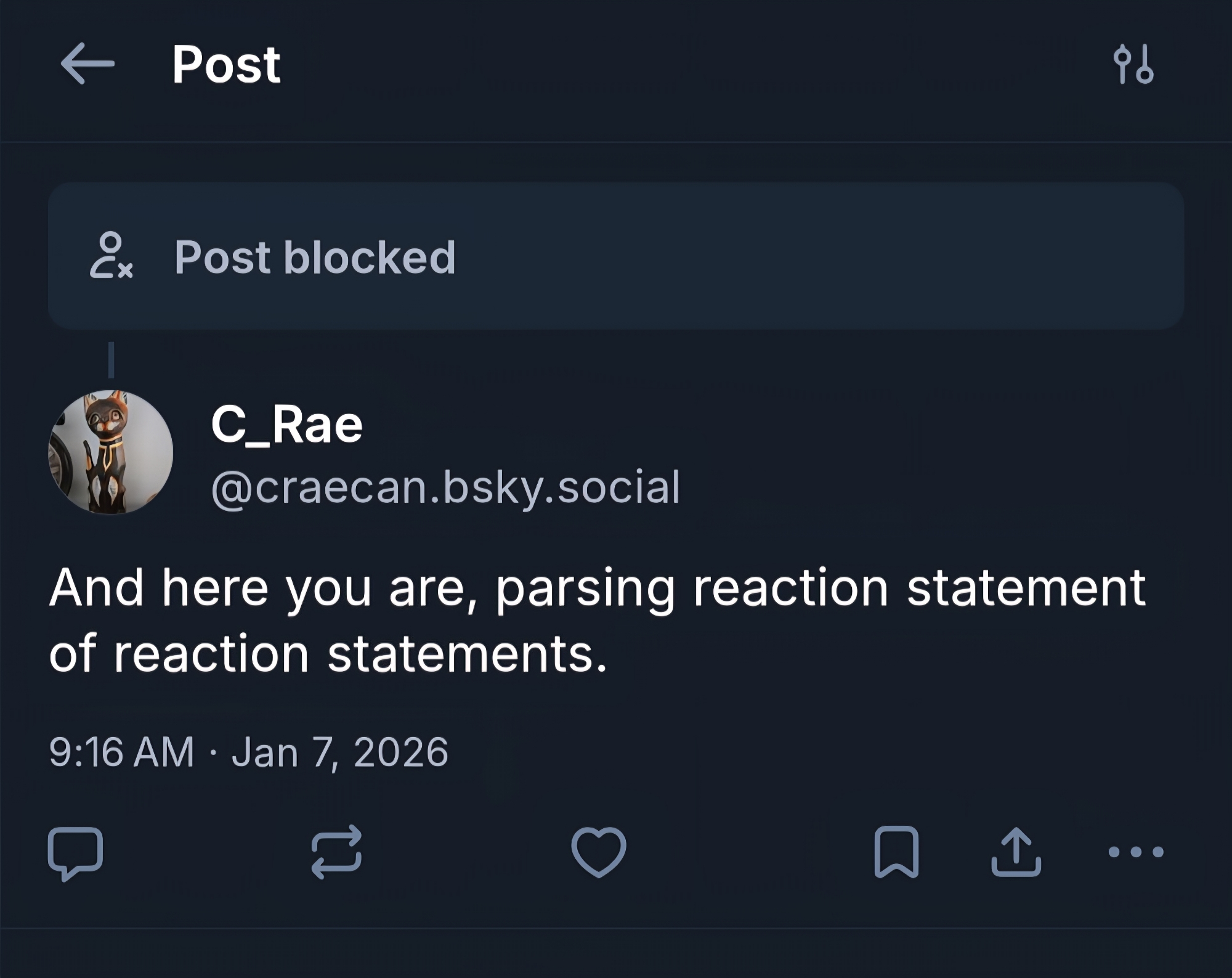This screenshot has width=1232, height=978.
Task: Click the blocked user icon
Action: tap(111, 256)
